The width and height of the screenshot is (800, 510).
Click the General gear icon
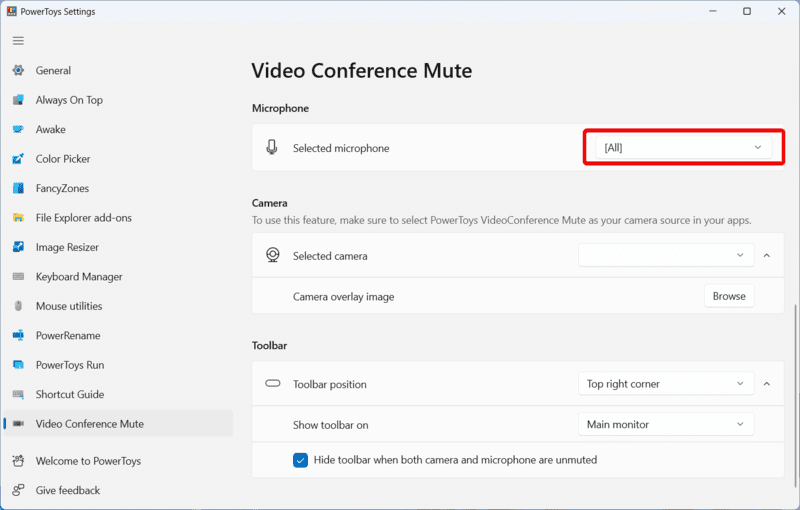coord(18,70)
